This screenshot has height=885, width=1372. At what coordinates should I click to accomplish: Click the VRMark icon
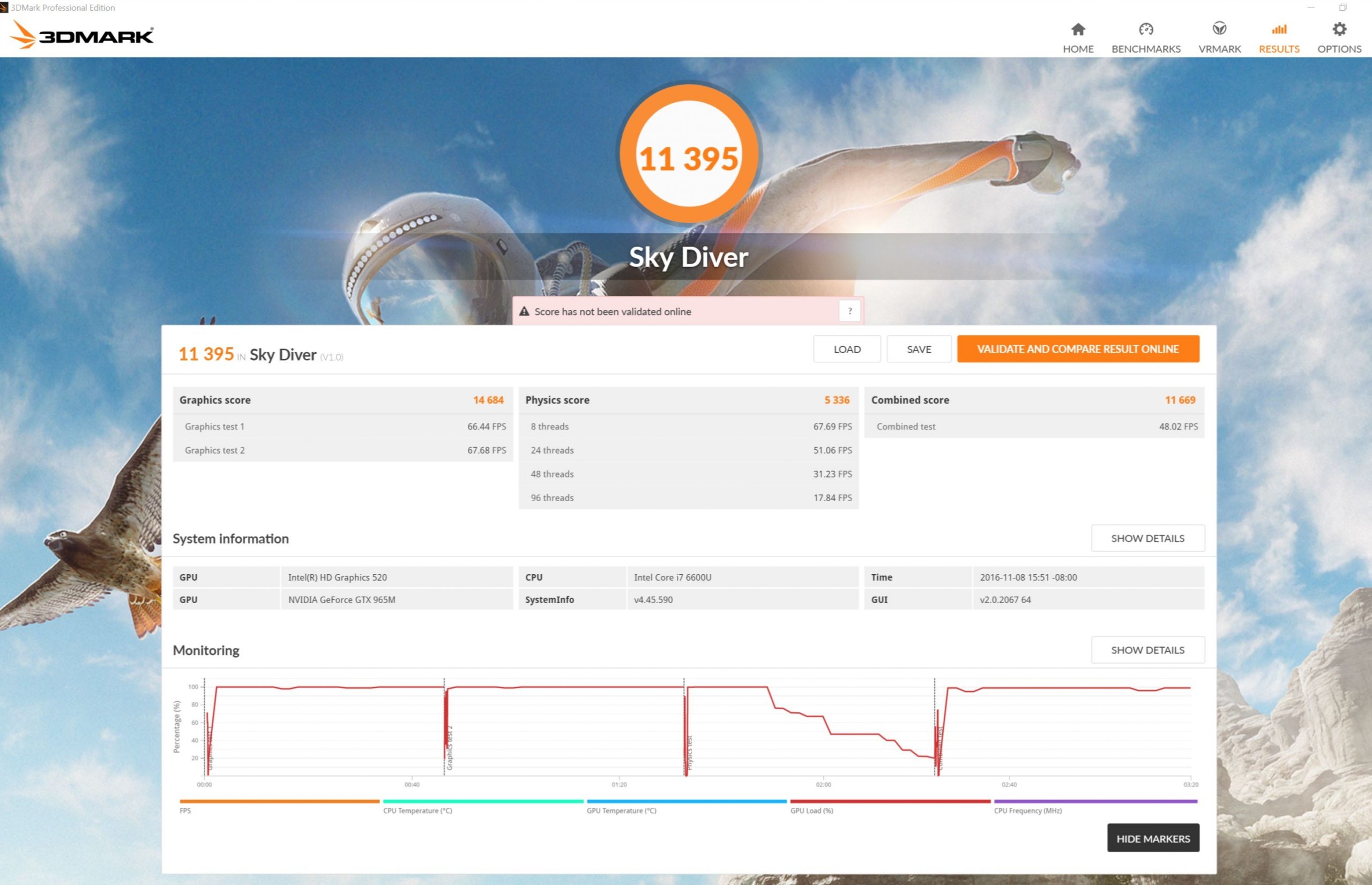click(1219, 29)
